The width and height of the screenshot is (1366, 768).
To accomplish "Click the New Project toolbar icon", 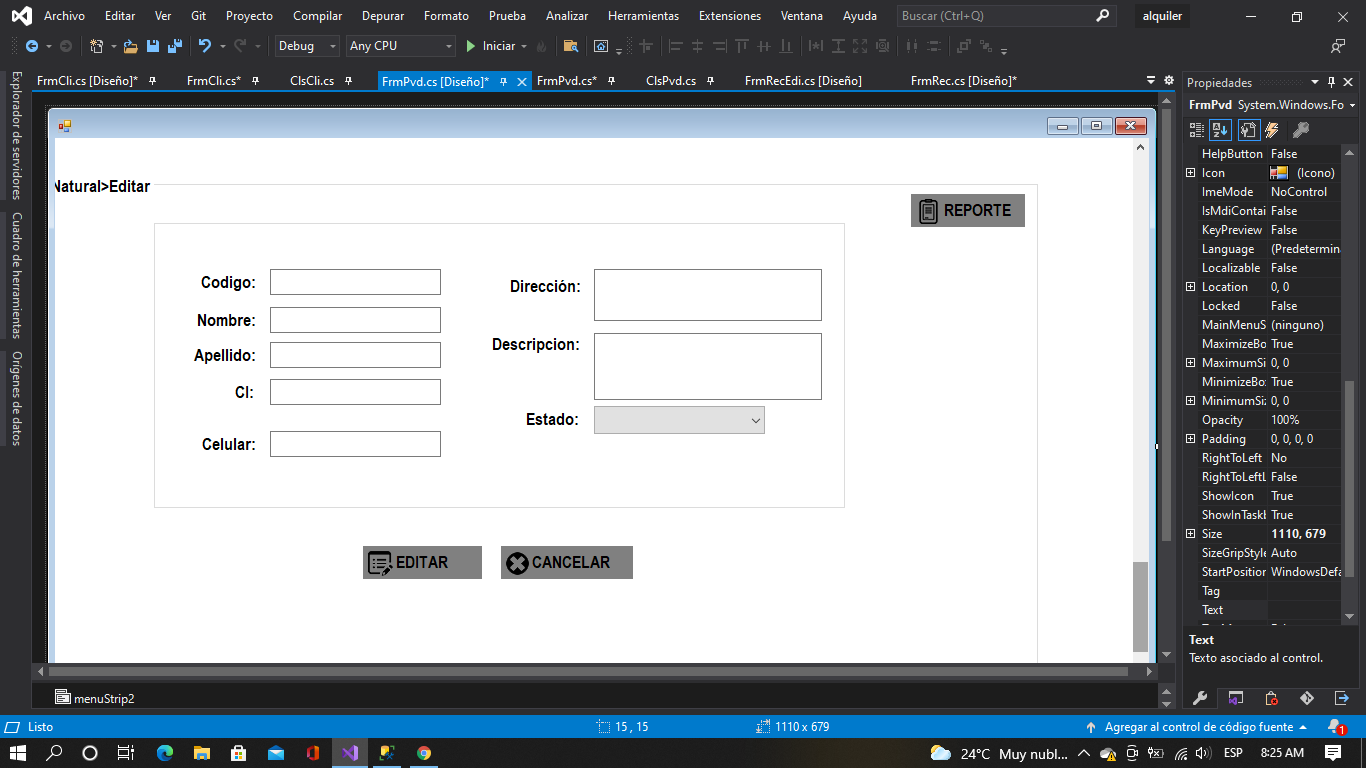I will pyautogui.click(x=96, y=46).
